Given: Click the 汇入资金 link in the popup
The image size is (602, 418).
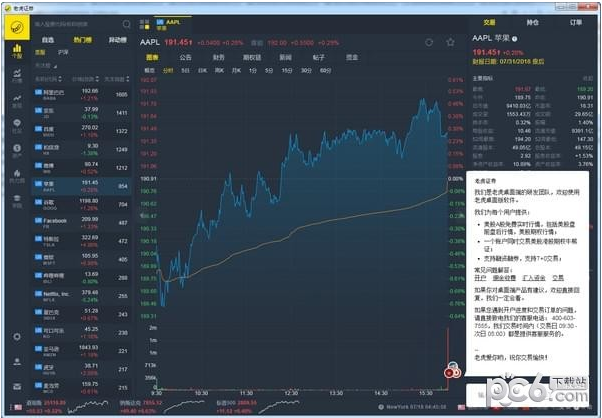Looking at the screenshot, I should coord(534,278).
